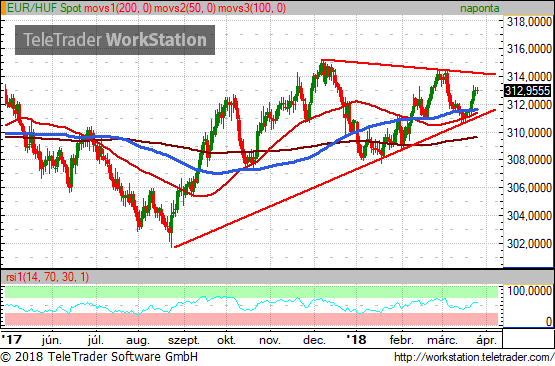The width and height of the screenshot is (555, 366).
Task: Click the okt. month label on time axis
Action: pos(226,340)
